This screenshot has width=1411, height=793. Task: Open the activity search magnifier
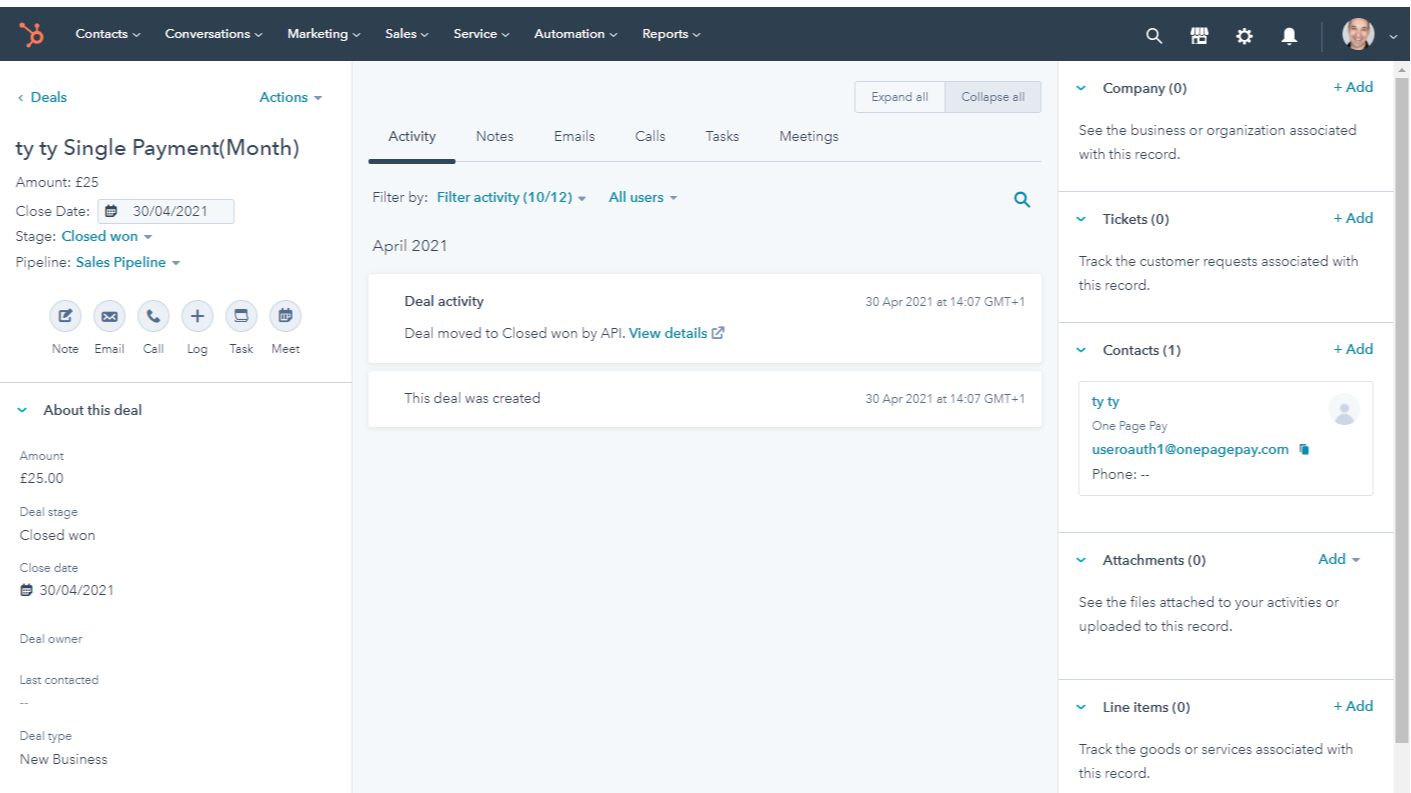1021,199
